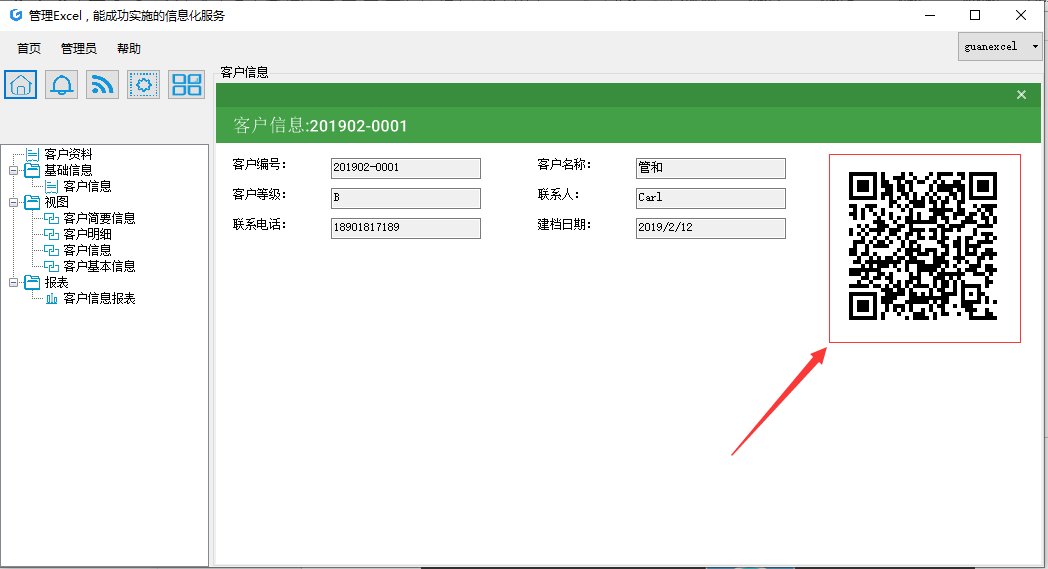Select the 基础信息 folder label
This screenshot has height=569, width=1048.
point(68,170)
